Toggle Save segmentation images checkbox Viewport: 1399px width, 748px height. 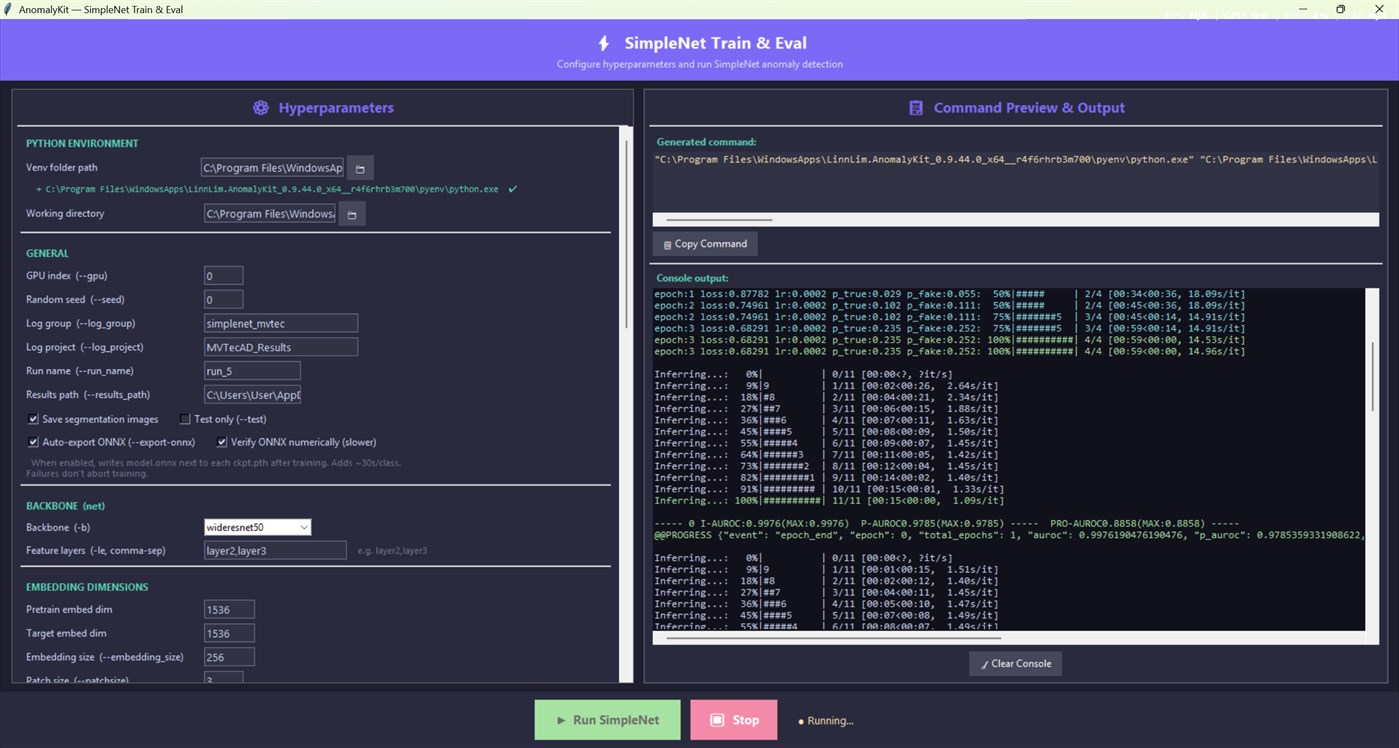coord(34,419)
